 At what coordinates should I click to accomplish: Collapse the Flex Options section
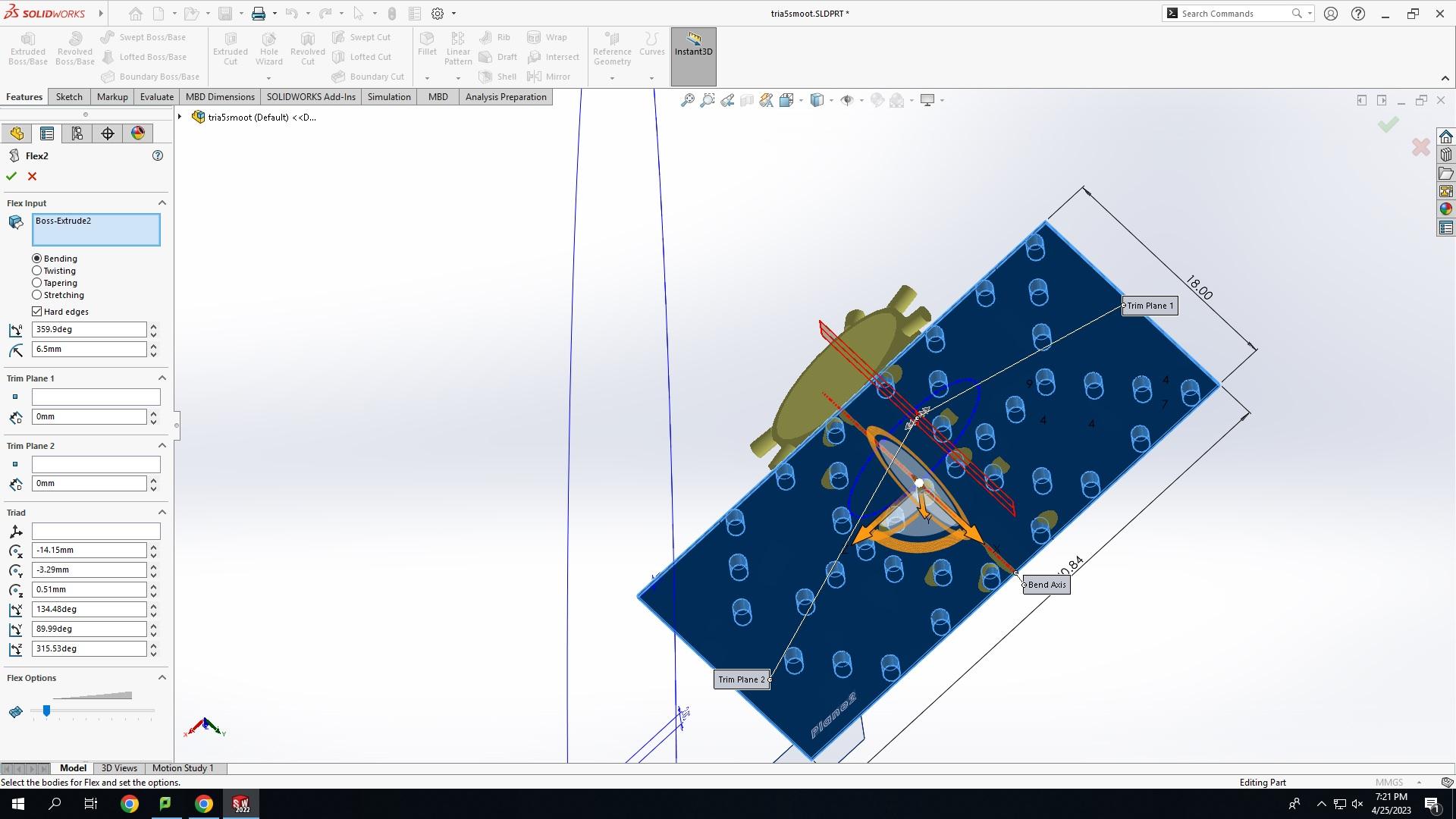162,678
